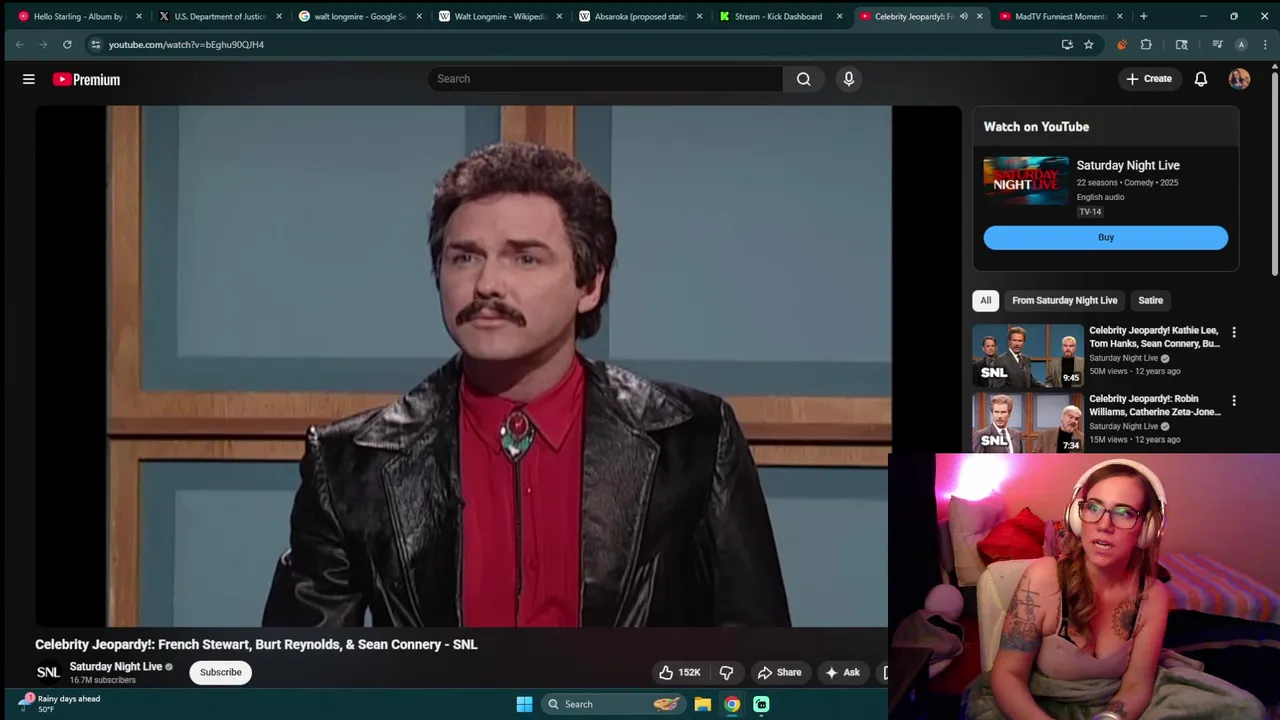Switch to the Walt Longmire Wikipedia tab
This screenshot has width=1280, height=720.
tap(498, 16)
